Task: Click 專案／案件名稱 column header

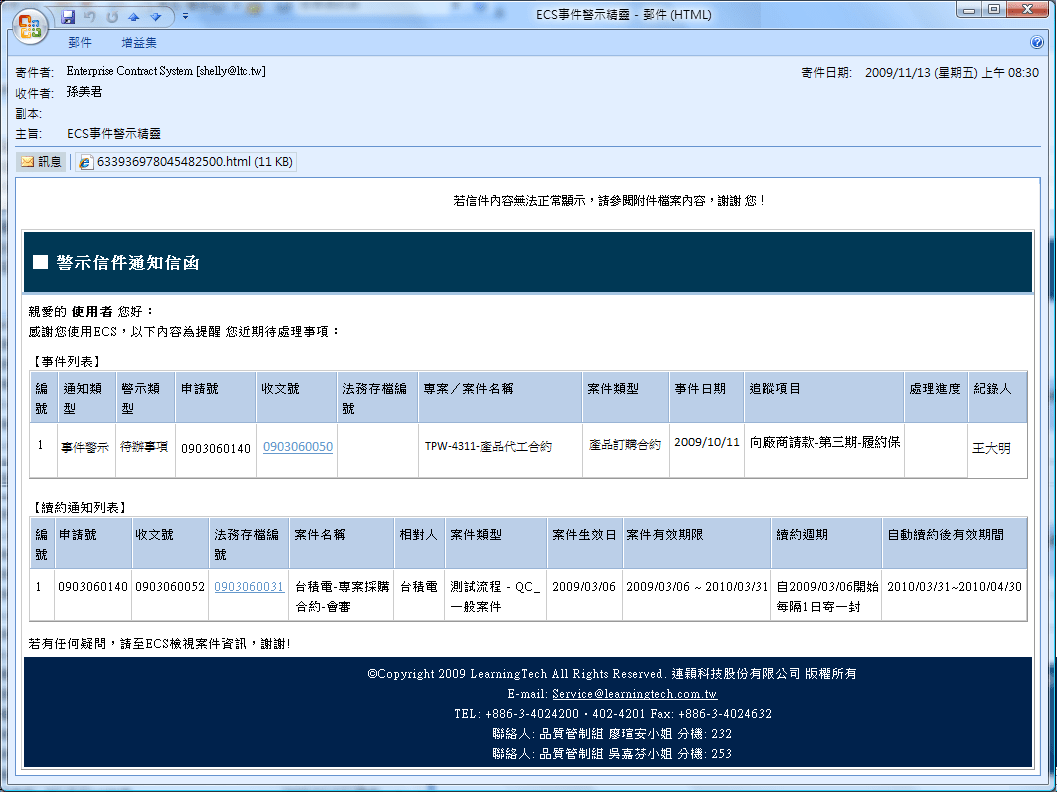Action: pyautogui.click(x=500, y=398)
